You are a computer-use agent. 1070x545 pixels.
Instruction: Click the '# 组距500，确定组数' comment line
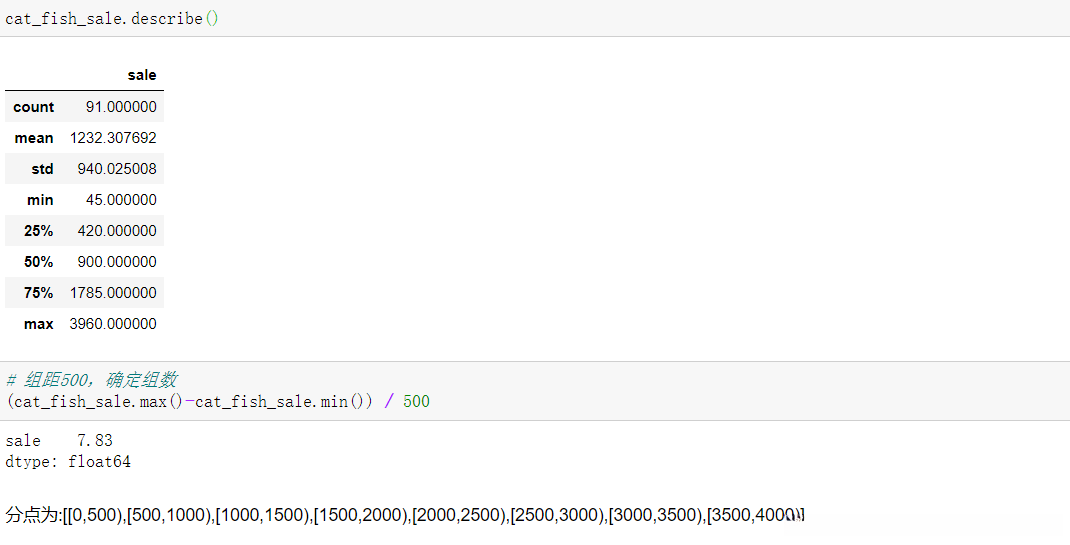click(92, 380)
